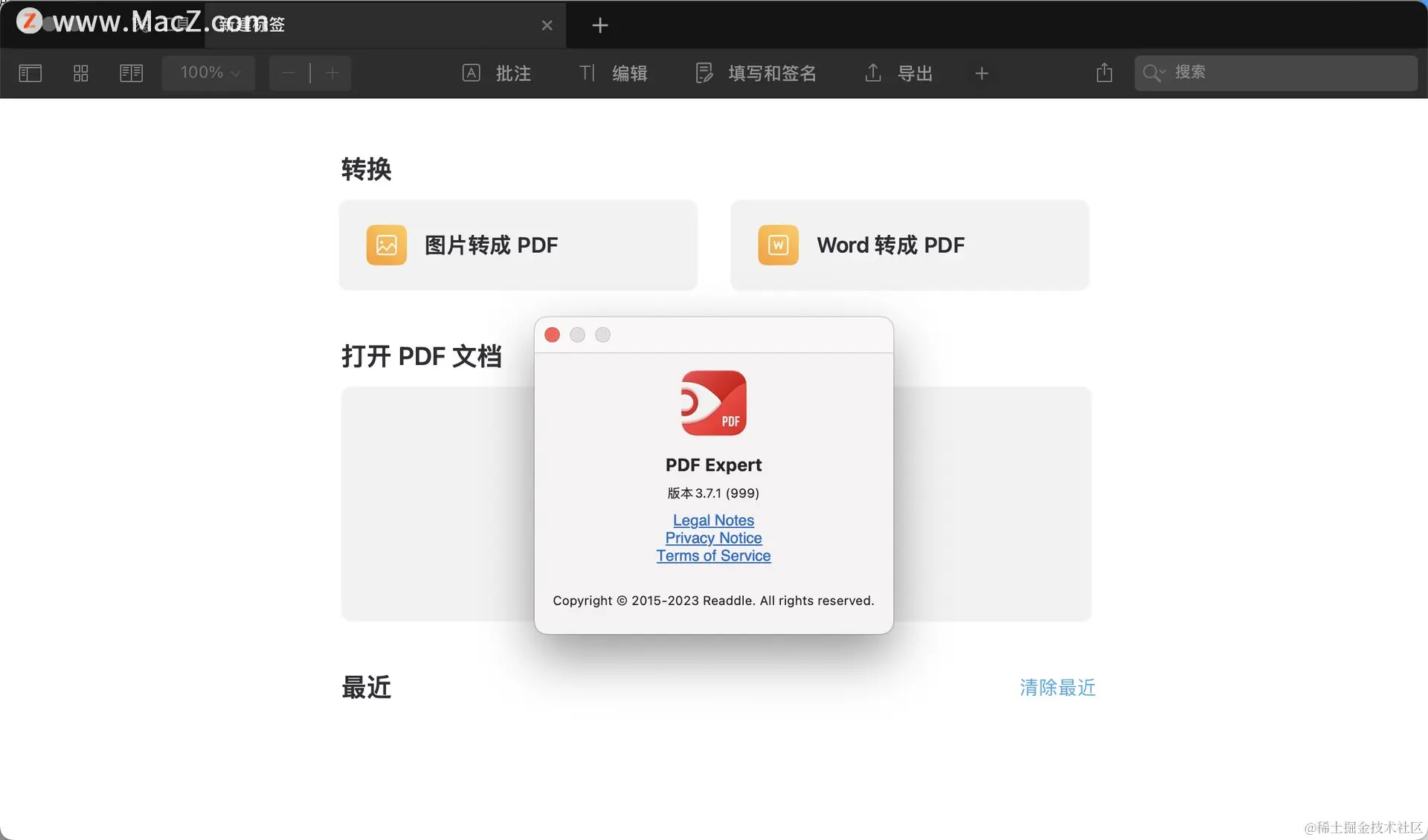Viewport: 1428px width, 840px height.
Task: Switch to thumbnail grid view
Action: tap(80, 73)
